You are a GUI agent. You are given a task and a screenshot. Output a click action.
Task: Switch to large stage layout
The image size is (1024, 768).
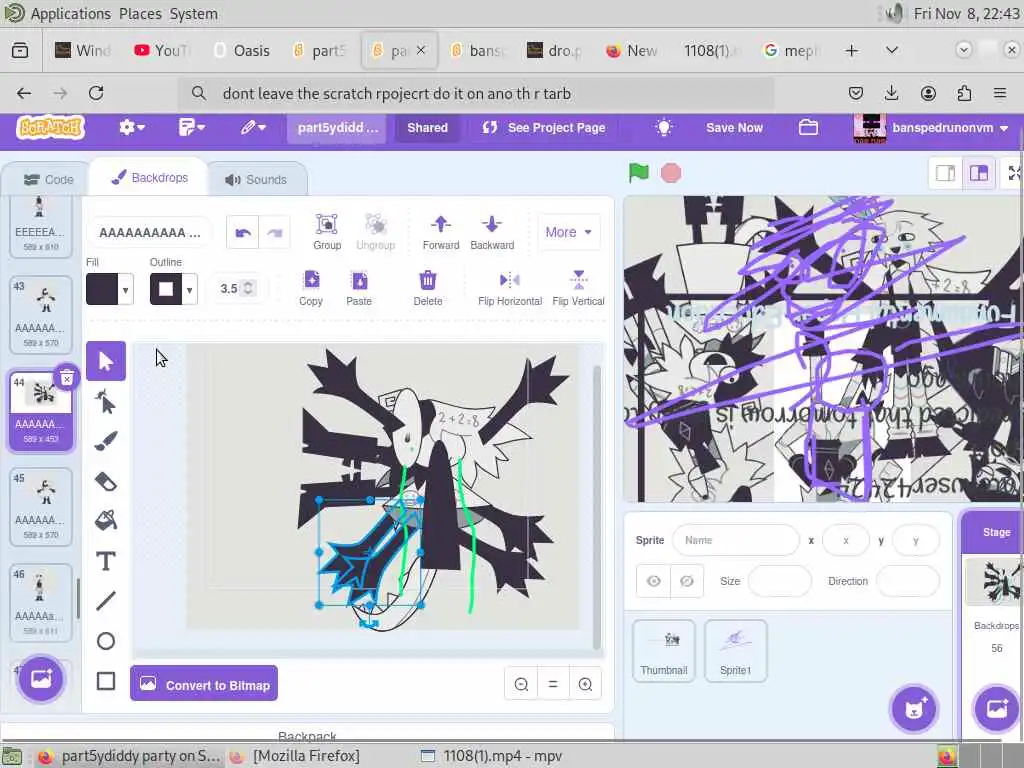(978, 173)
